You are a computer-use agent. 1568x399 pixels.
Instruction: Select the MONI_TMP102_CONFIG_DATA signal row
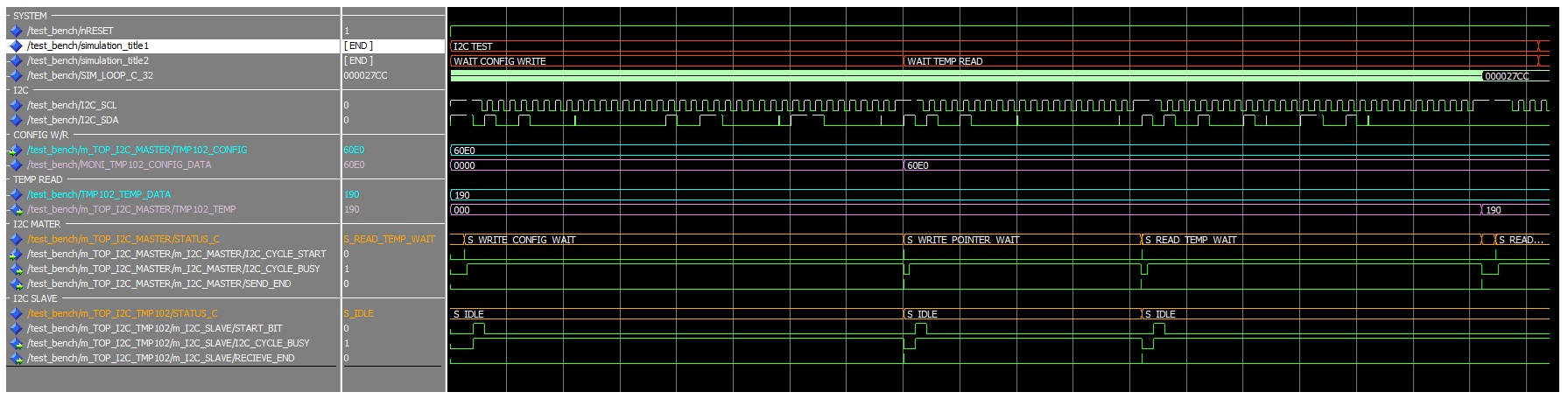(x=118, y=164)
